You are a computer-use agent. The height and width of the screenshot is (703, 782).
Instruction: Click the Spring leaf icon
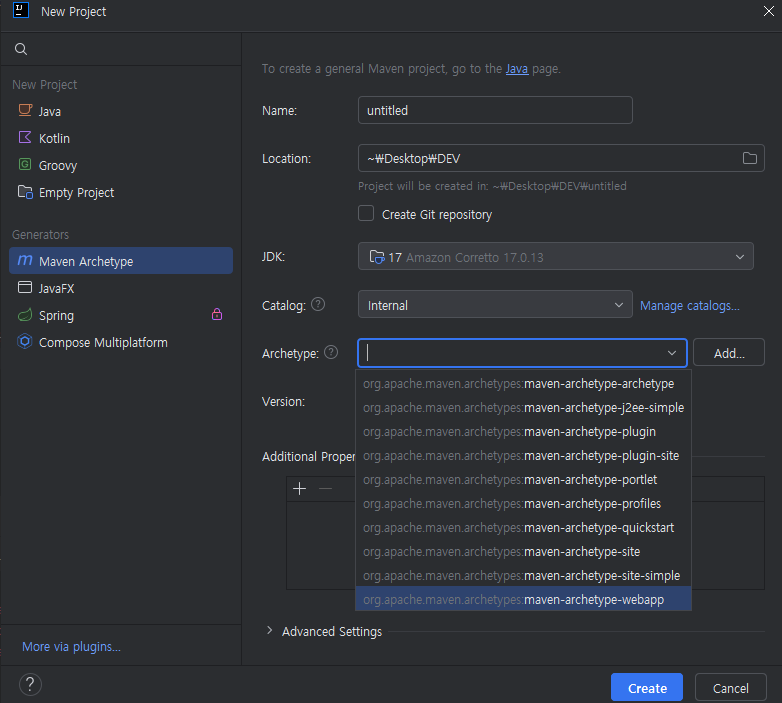(x=25, y=315)
